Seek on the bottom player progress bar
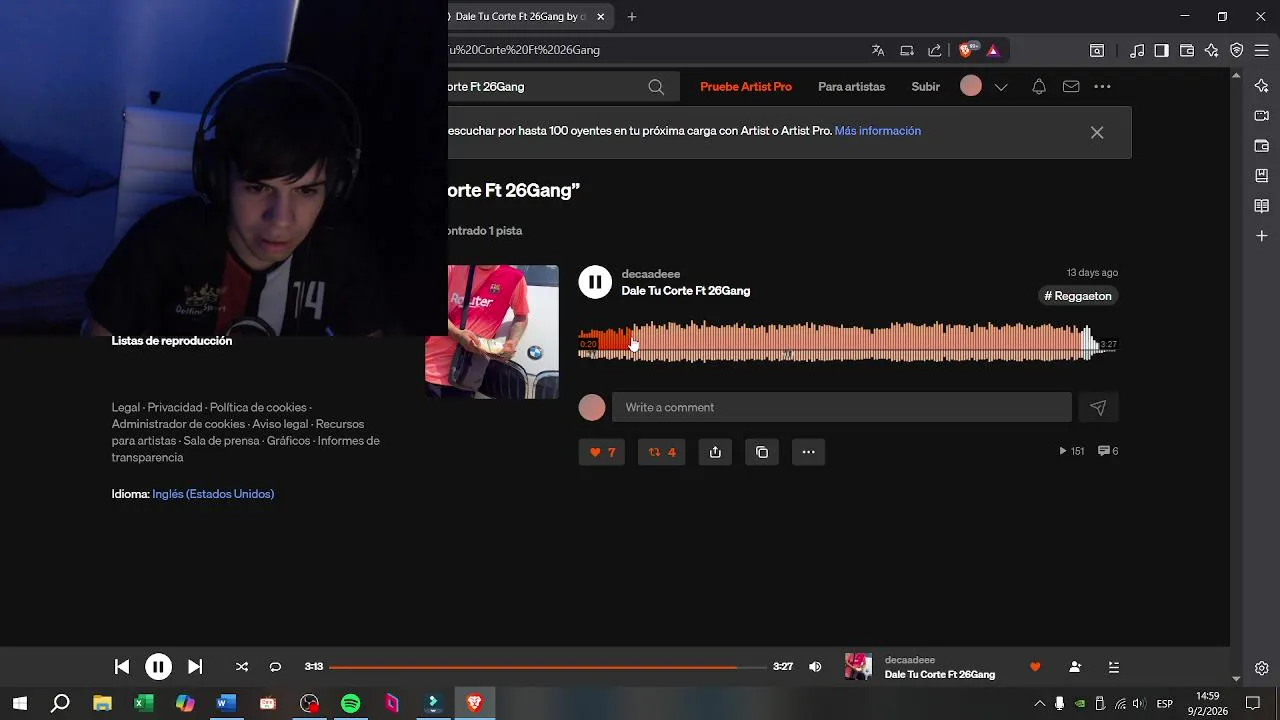The image size is (1280, 720). 548,667
